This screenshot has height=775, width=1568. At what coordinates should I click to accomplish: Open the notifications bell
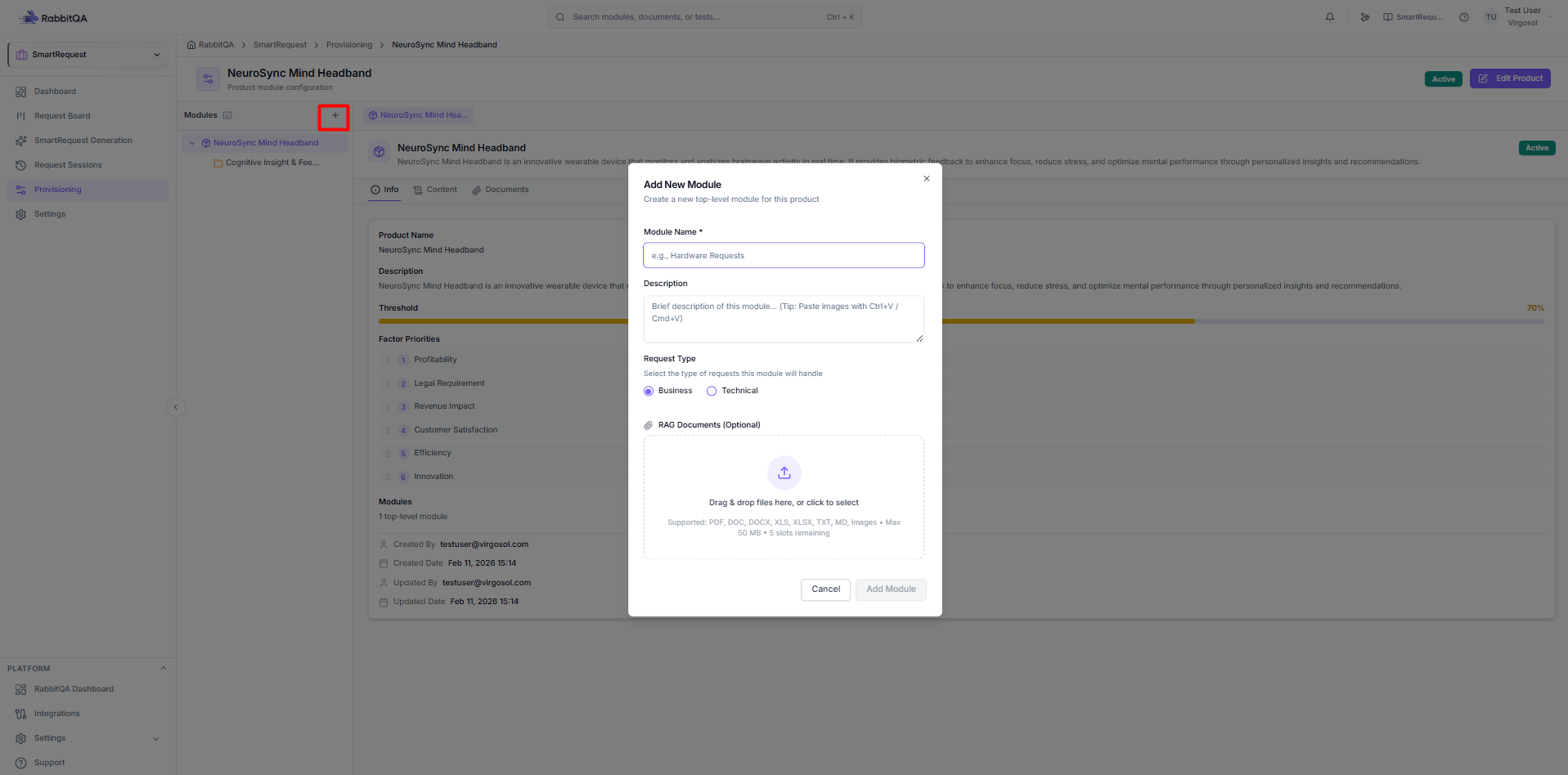click(1330, 17)
